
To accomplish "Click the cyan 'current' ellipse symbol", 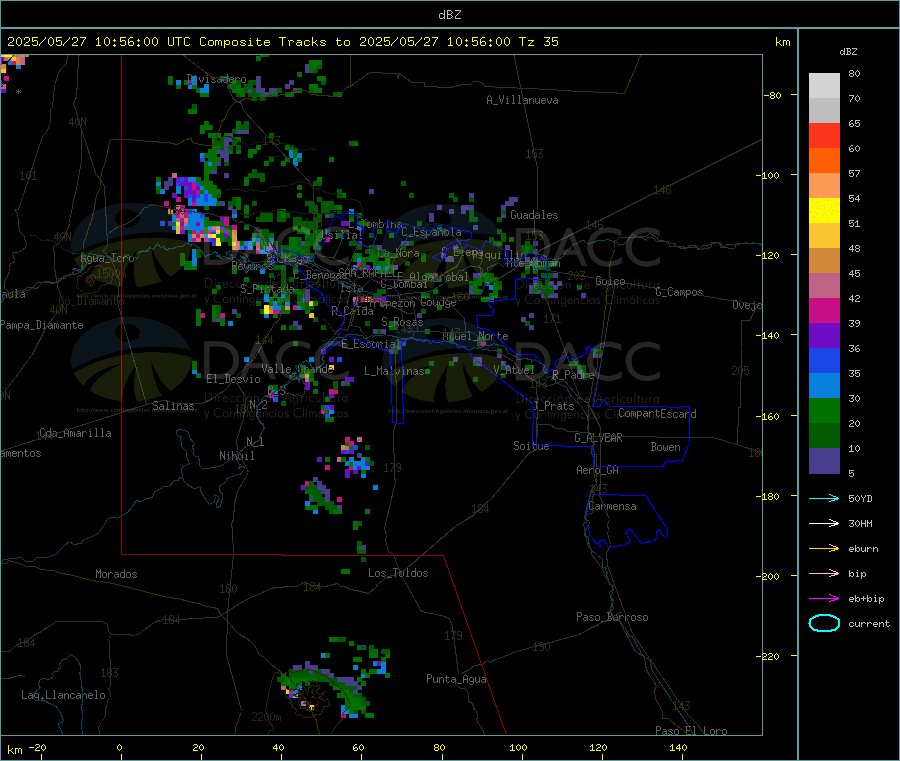I will [824, 623].
